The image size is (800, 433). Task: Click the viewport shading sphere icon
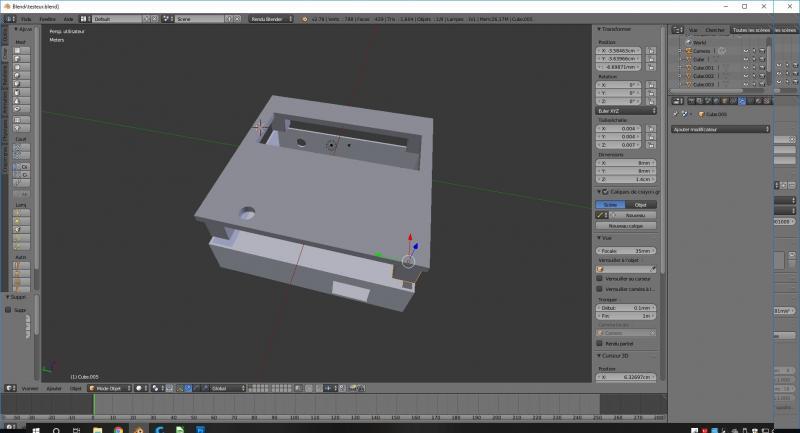tap(141, 388)
